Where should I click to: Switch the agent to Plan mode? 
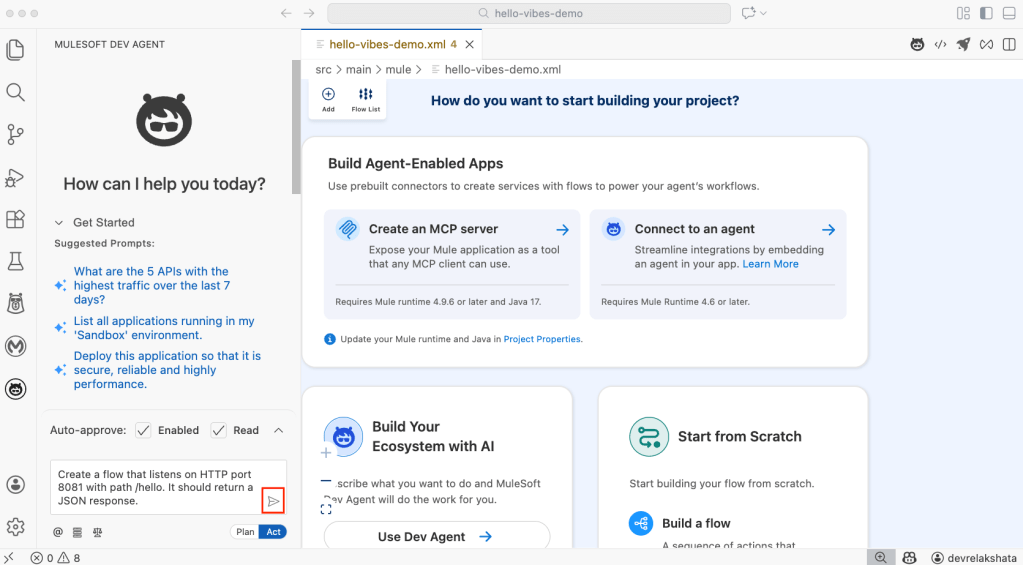pyautogui.click(x=244, y=532)
